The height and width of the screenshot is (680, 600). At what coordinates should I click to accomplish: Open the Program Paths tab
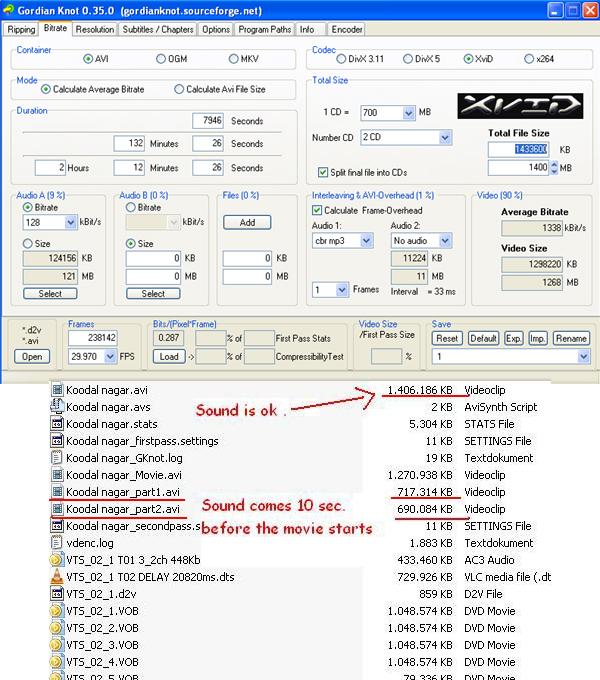[264, 29]
